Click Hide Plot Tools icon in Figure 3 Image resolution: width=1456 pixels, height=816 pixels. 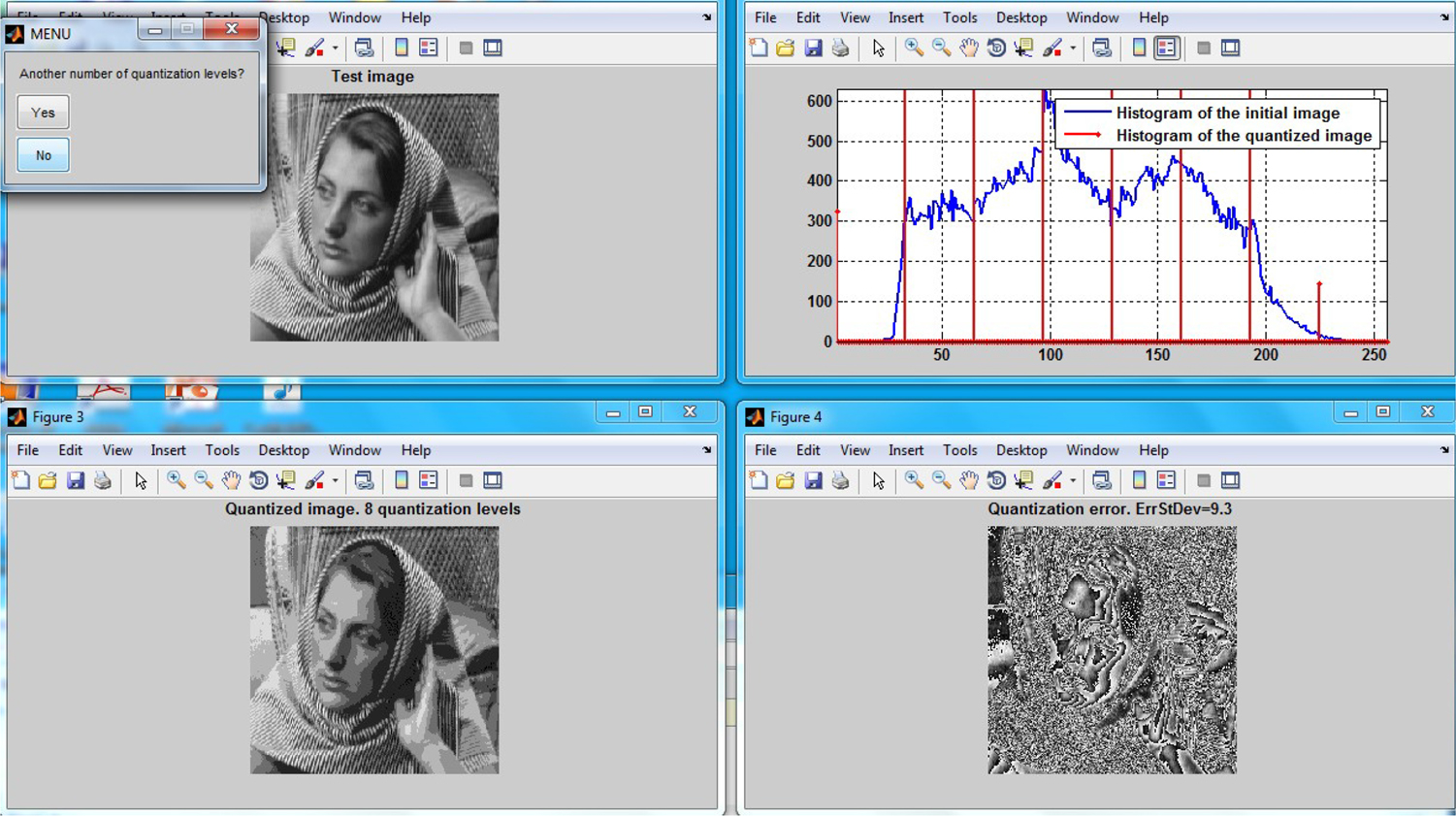[x=466, y=480]
